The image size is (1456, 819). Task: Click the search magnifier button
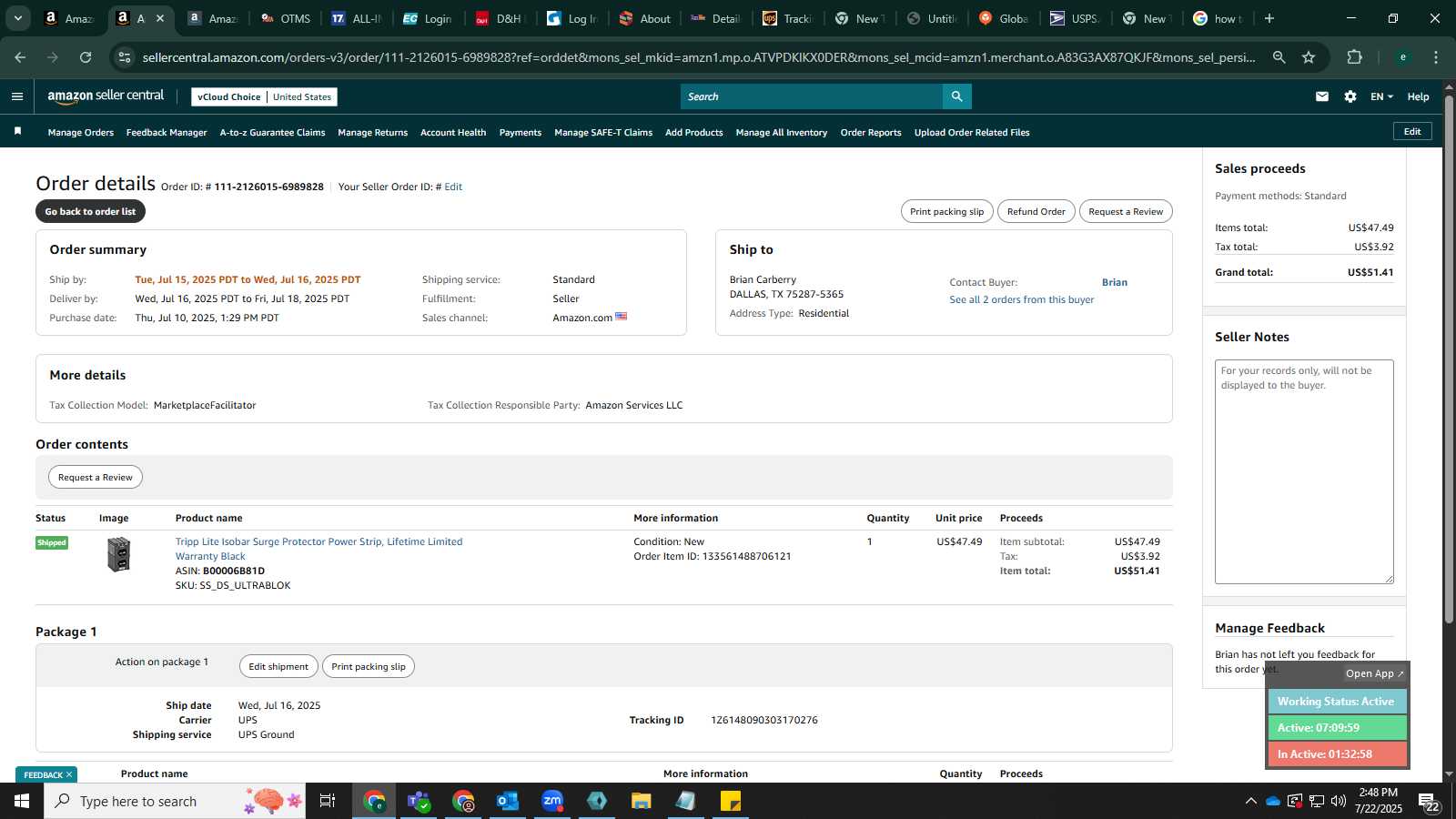[x=956, y=96]
